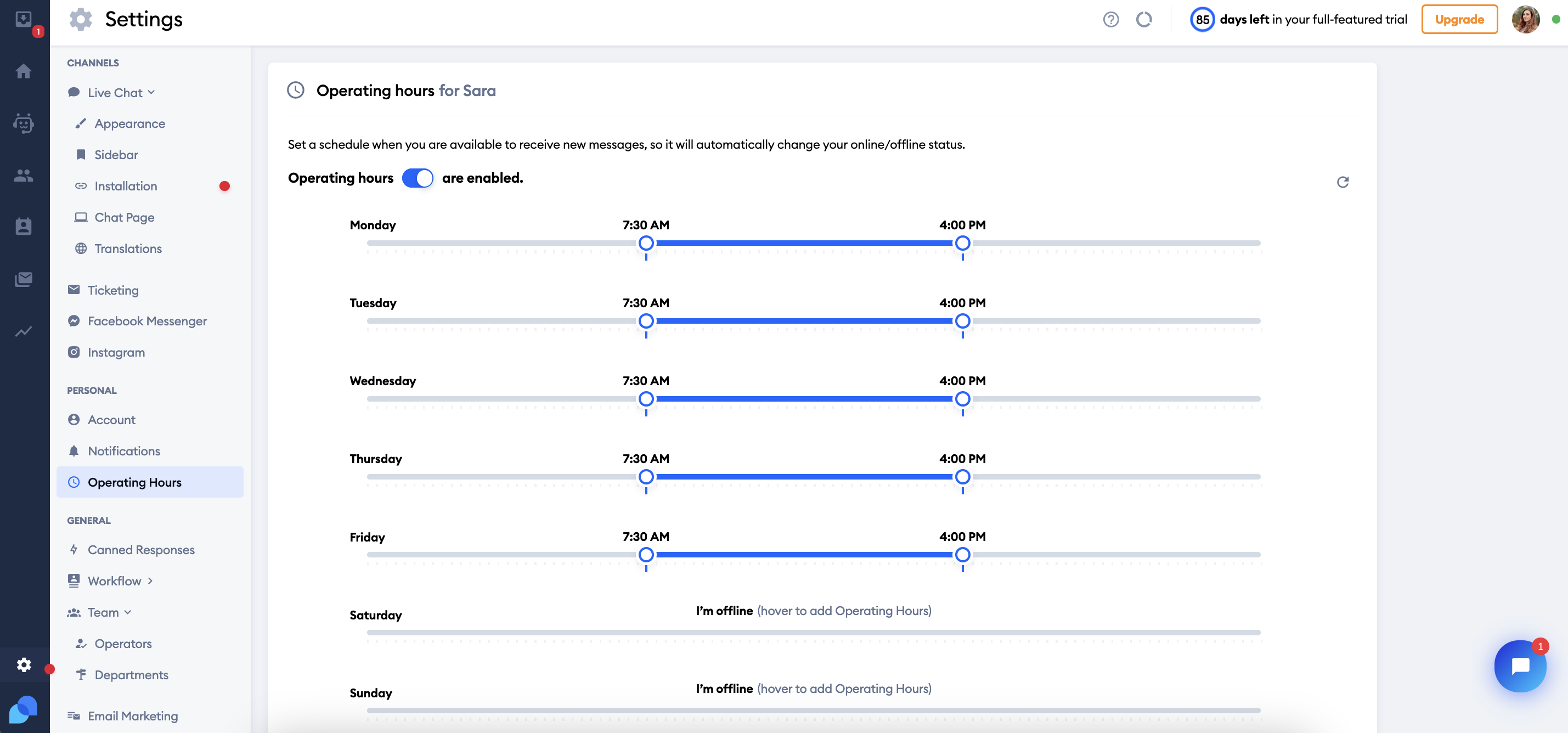Open the Analytics icon in the navigation rail

click(24, 331)
